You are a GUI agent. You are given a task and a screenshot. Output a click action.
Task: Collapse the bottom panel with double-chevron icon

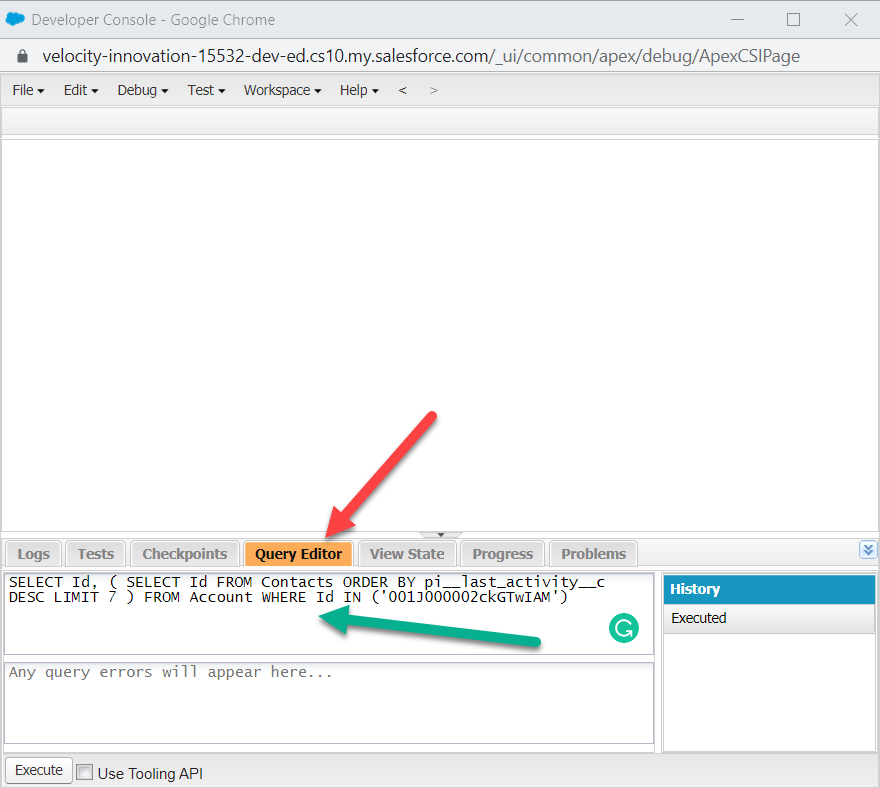868,549
